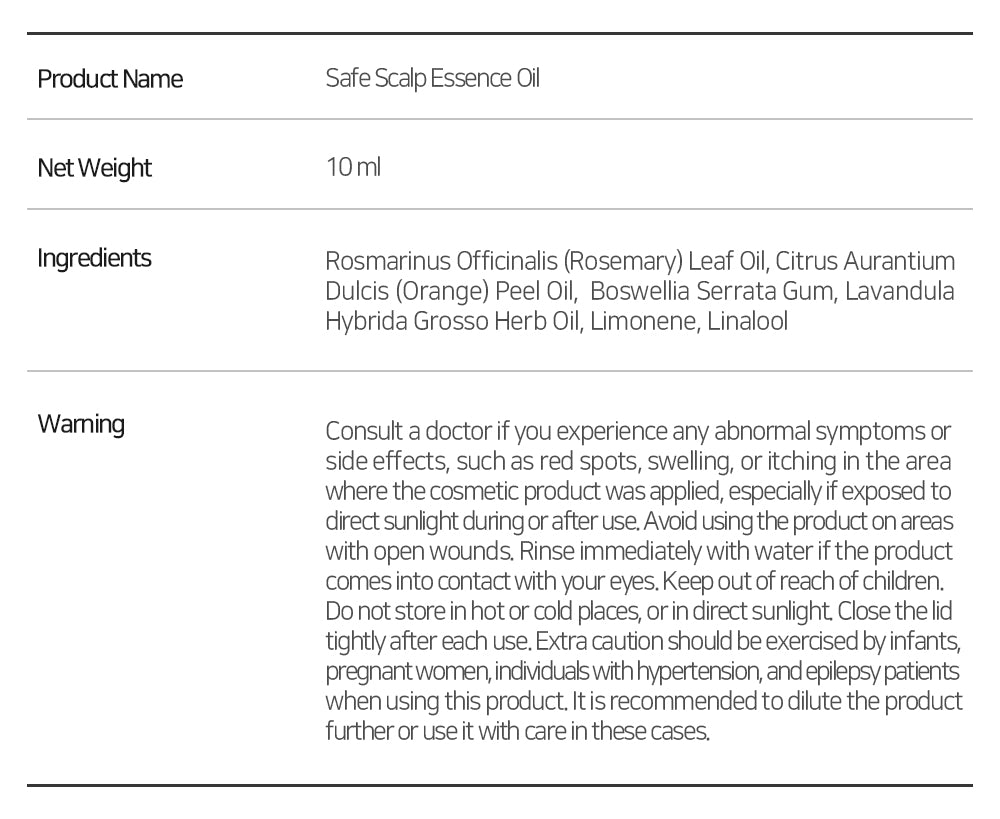Screen dimensions: 1000x819
Task: Click Do not store in hot text
Action: pos(416,611)
